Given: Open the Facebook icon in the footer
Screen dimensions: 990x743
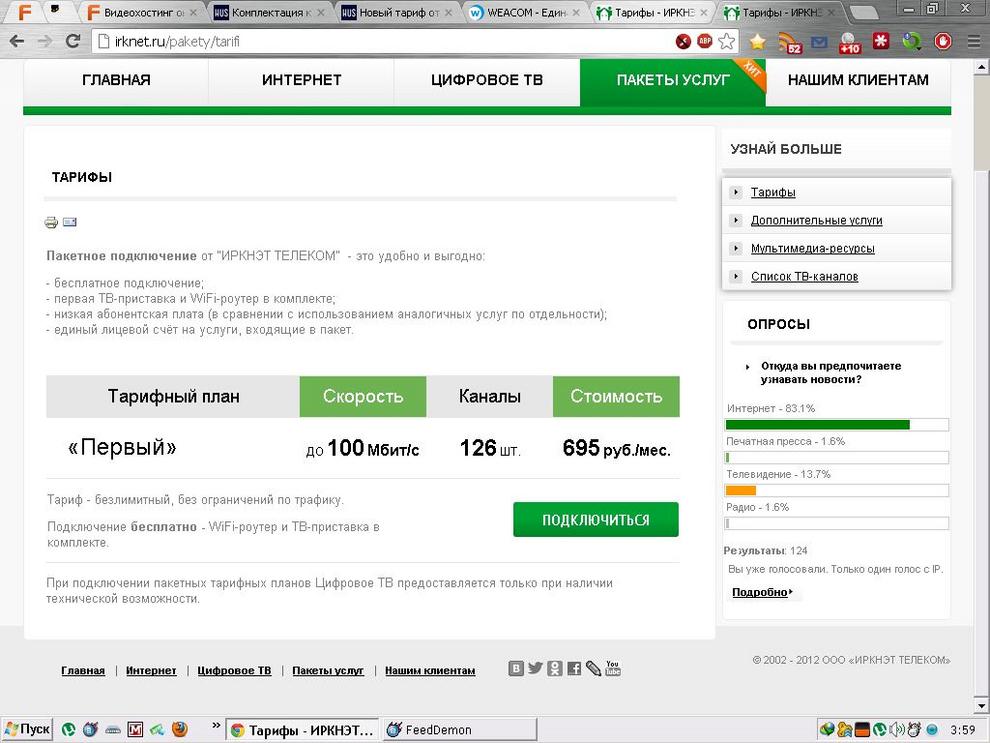Looking at the screenshot, I should 574,669.
